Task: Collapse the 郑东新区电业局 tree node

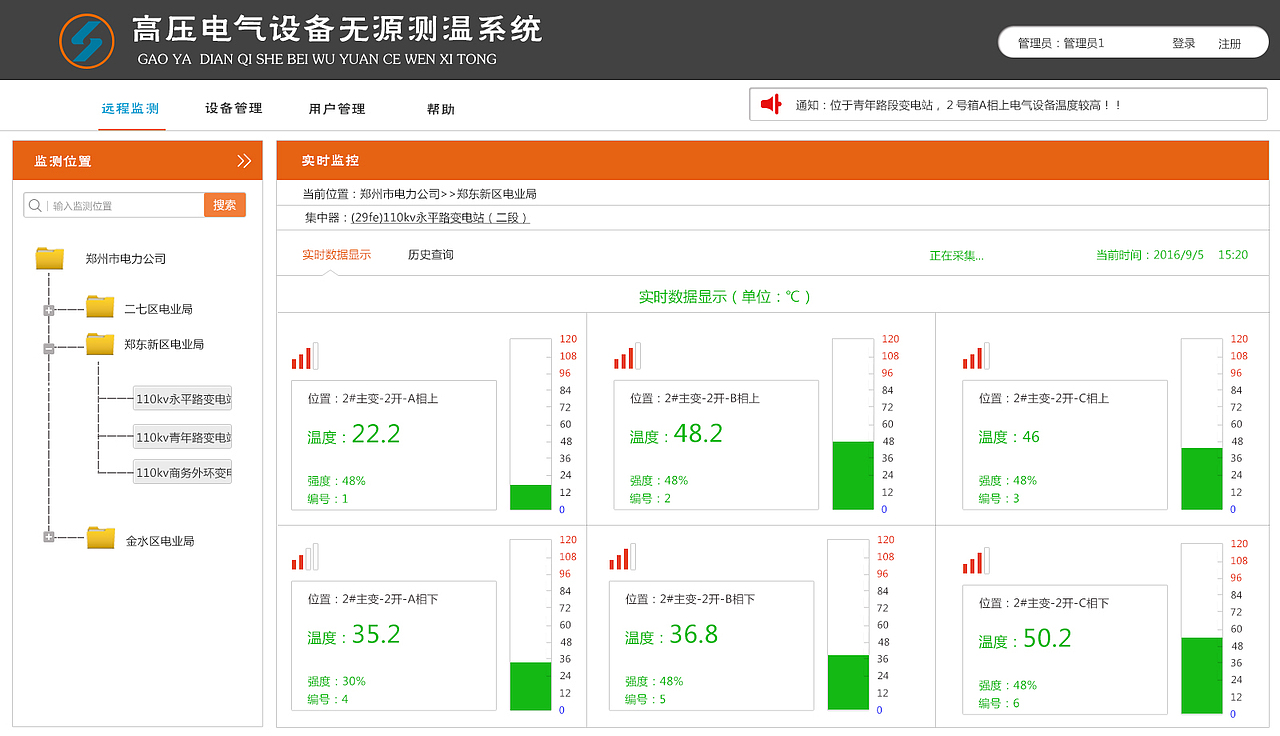Action: tap(48, 348)
